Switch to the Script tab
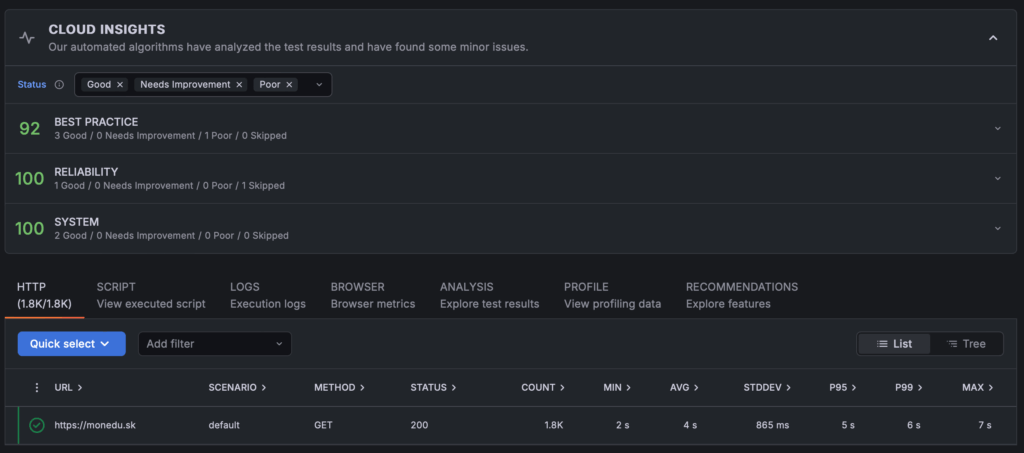Screen dimensions: 1024x453 151,295
